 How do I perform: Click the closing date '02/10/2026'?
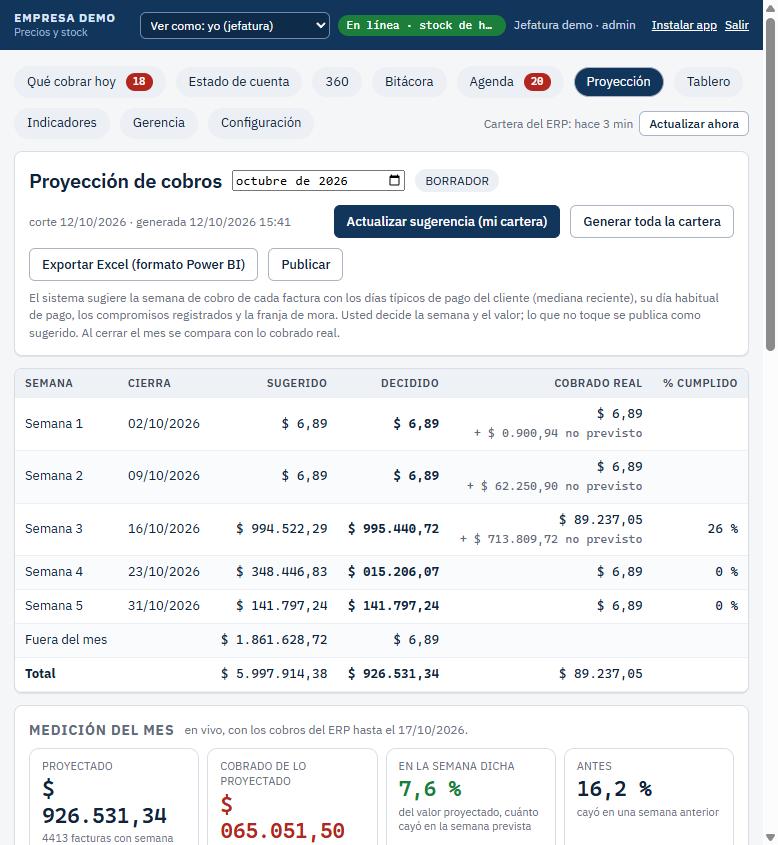[164, 424]
